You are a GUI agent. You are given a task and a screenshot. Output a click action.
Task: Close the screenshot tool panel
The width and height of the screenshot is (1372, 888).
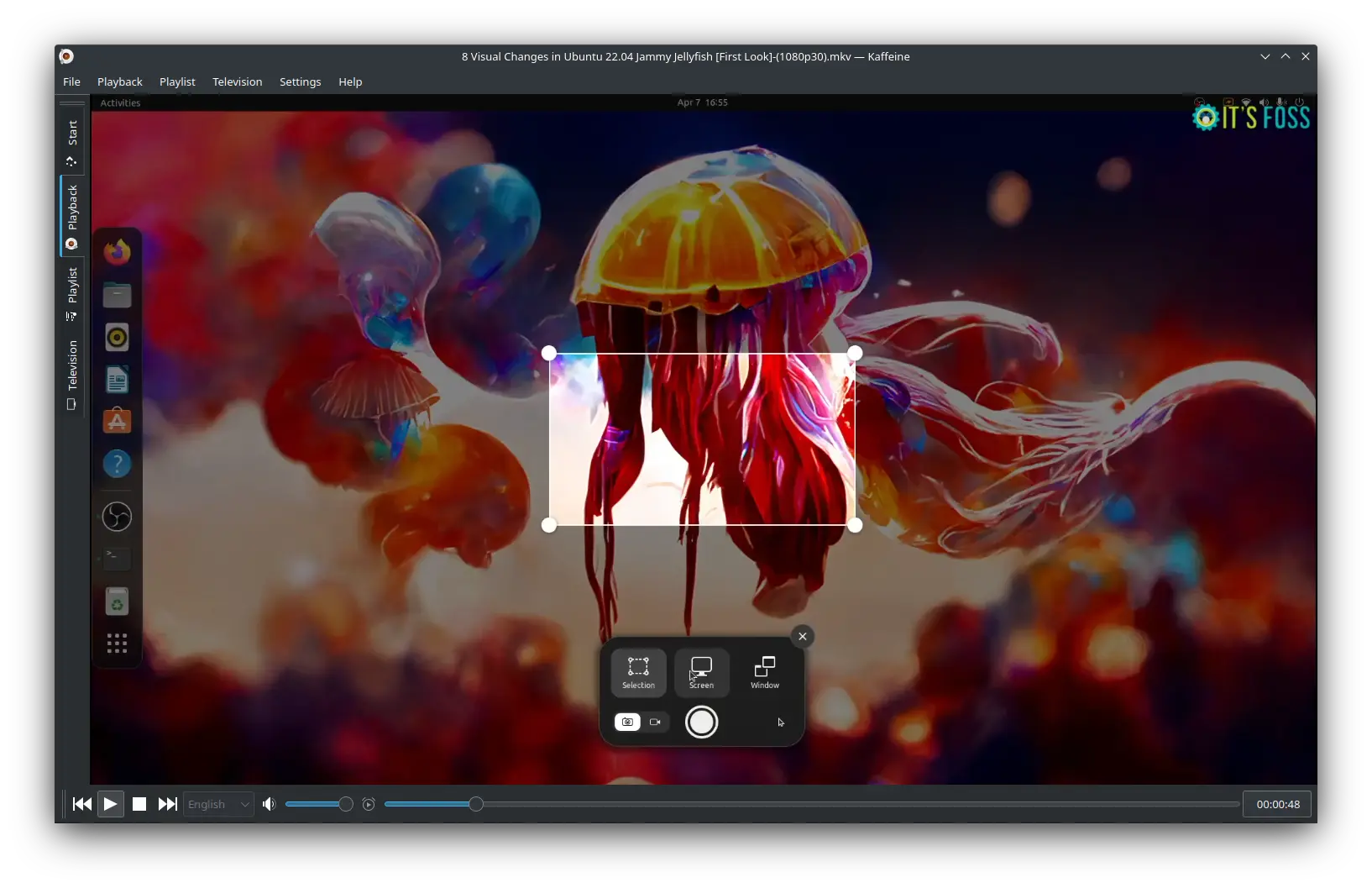[x=802, y=636]
